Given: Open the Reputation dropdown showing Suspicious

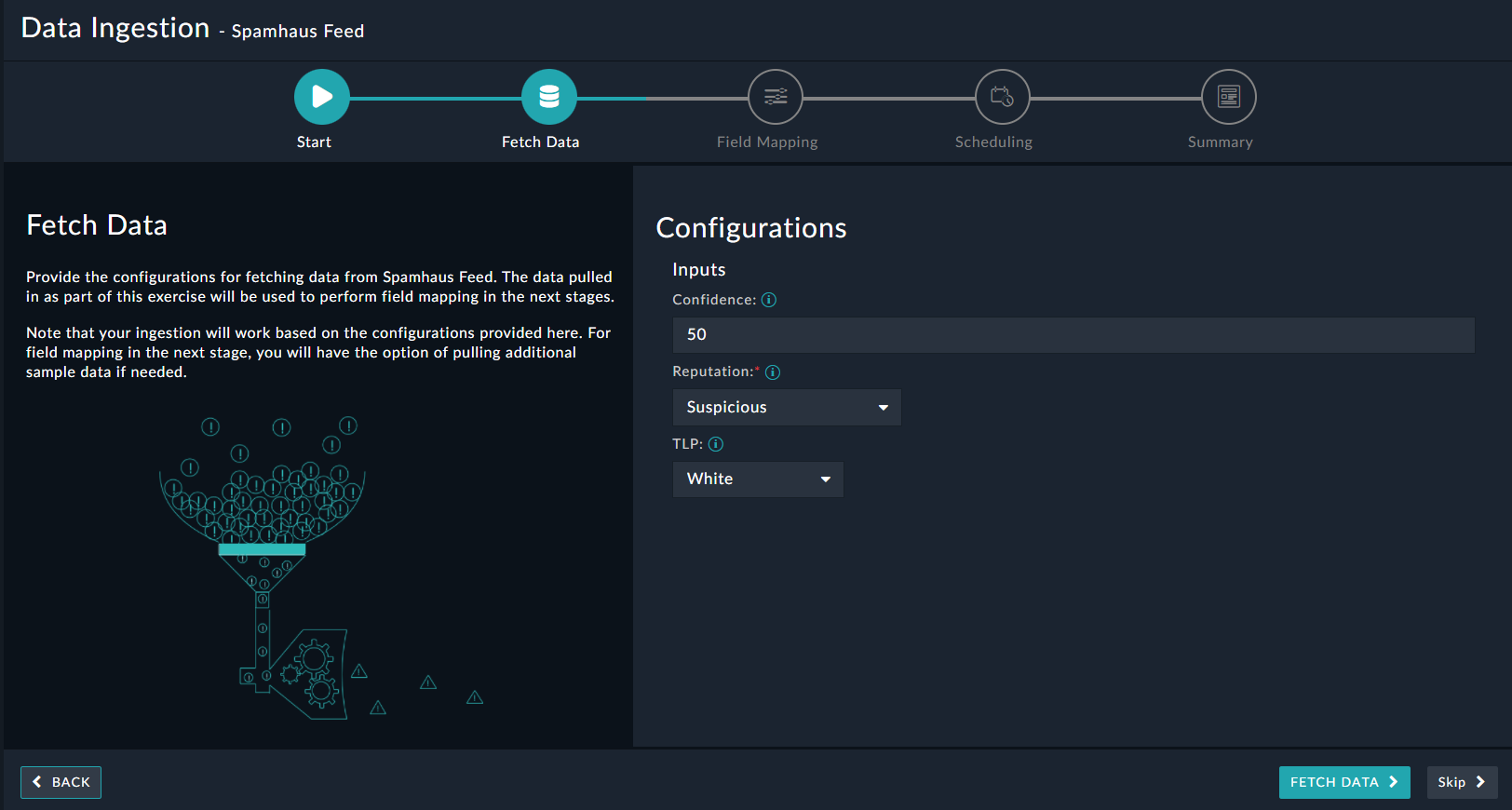Looking at the screenshot, I should (x=787, y=408).
